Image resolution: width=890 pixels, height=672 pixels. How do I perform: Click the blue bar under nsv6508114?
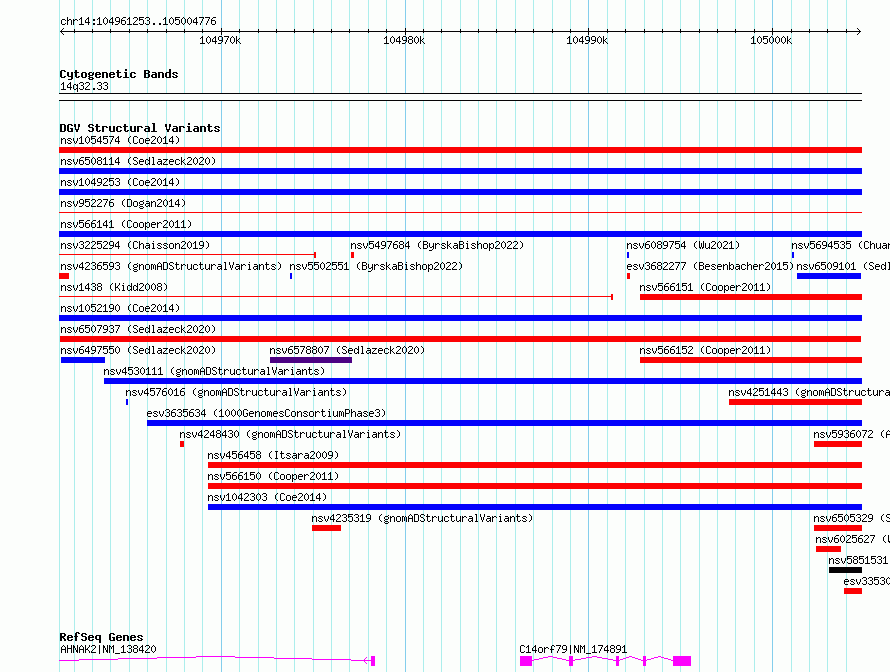[460, 171]
